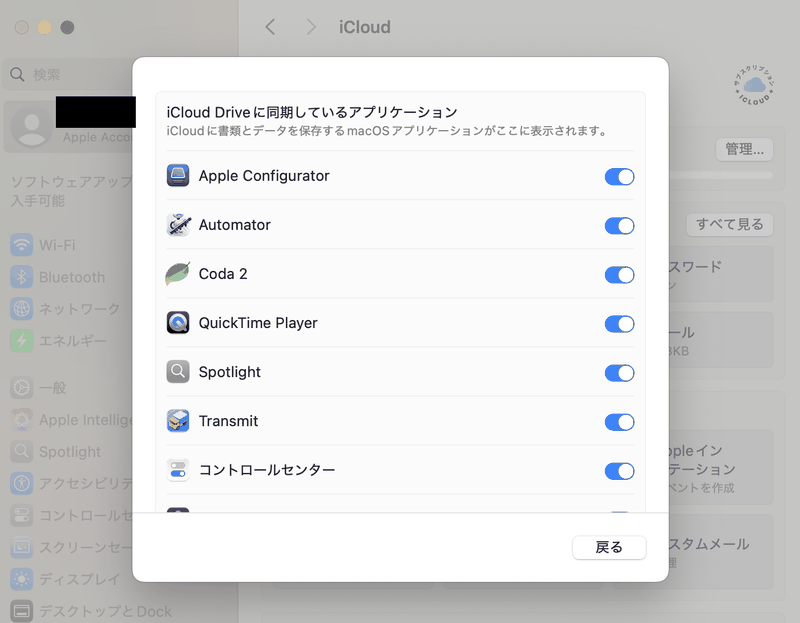
Task: Click the Apple Configurator app icon
Action: click(x=178, y=176)
